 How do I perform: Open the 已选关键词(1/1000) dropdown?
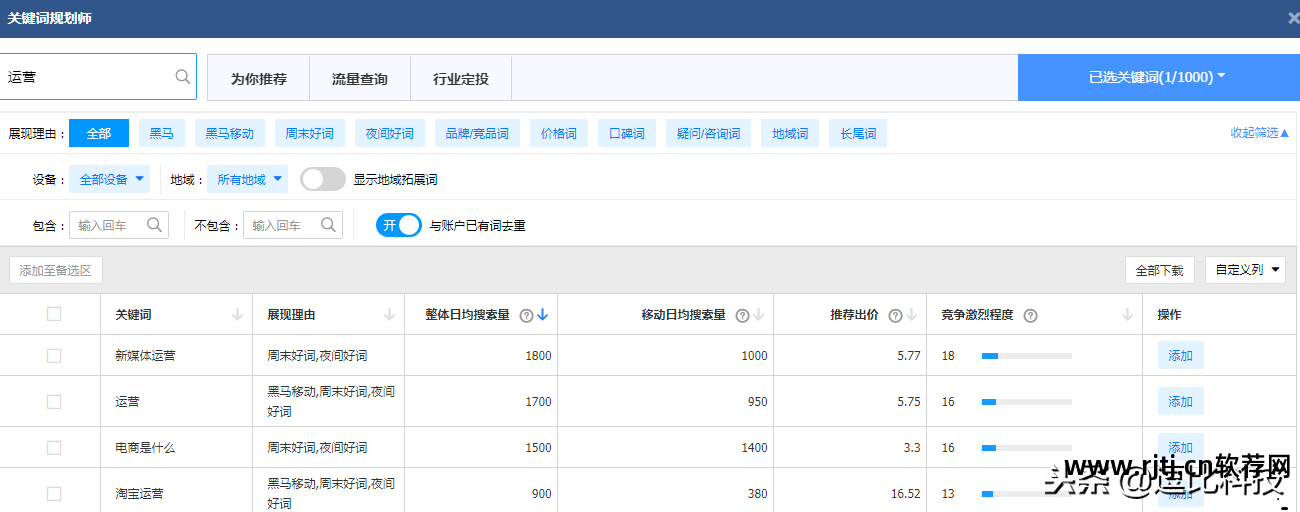(1158, 77)
